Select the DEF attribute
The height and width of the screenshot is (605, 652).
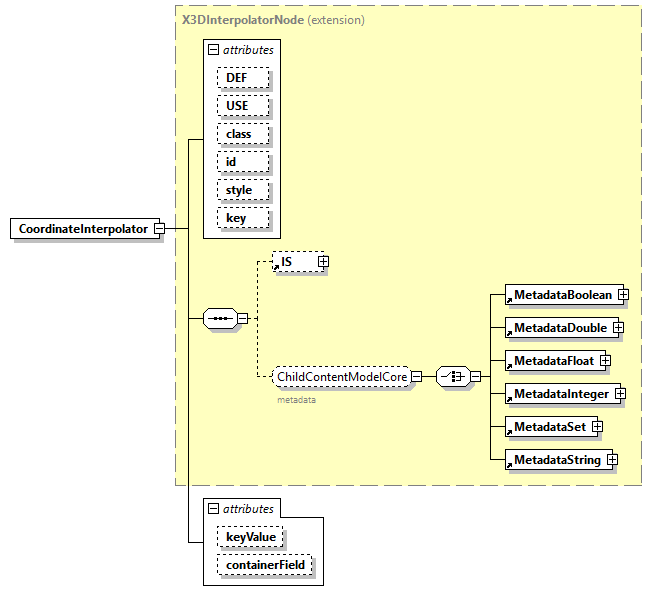pos(238,77)
